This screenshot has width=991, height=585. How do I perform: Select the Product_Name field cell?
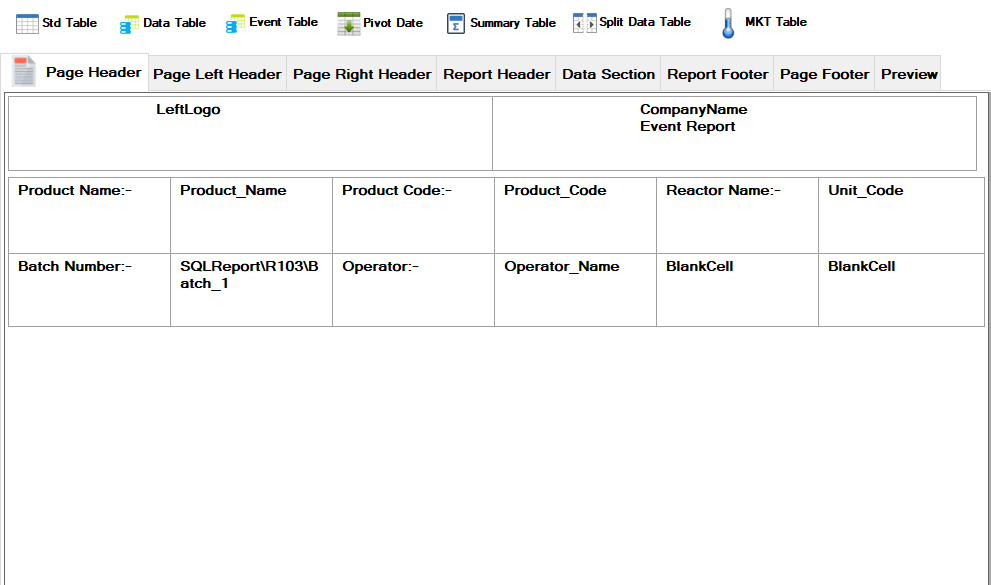tap(251, 215)
